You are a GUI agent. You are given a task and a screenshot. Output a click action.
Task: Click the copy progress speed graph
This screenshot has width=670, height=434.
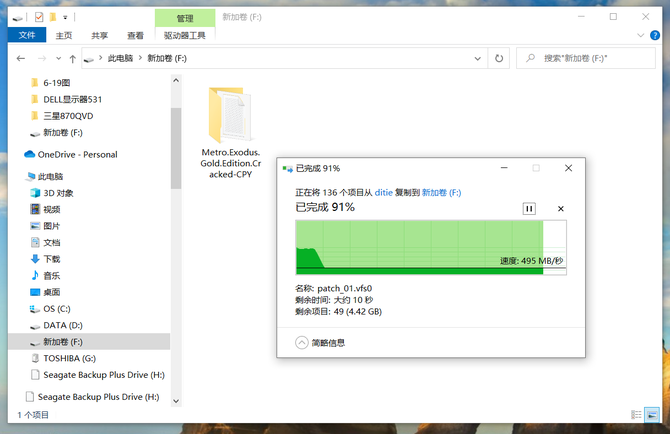(x=431, y=247)
